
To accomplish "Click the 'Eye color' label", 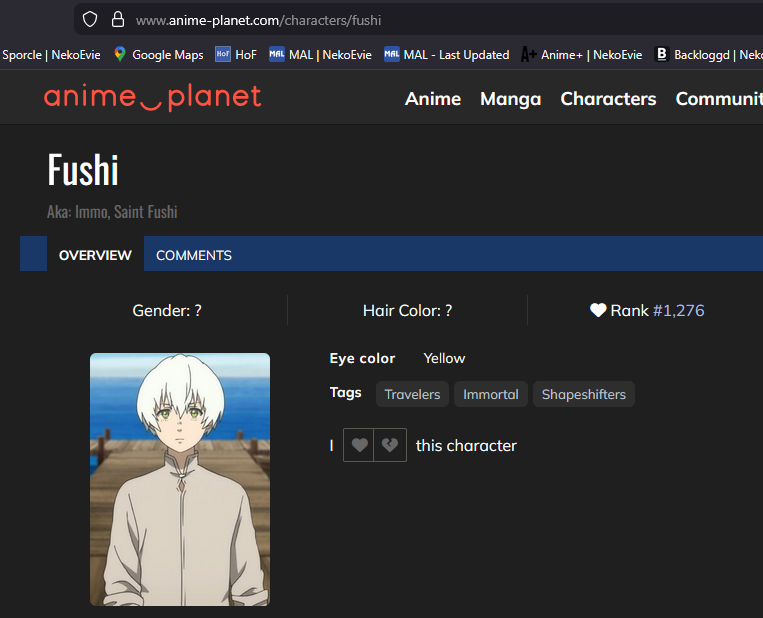I will [x=362, y=358].
